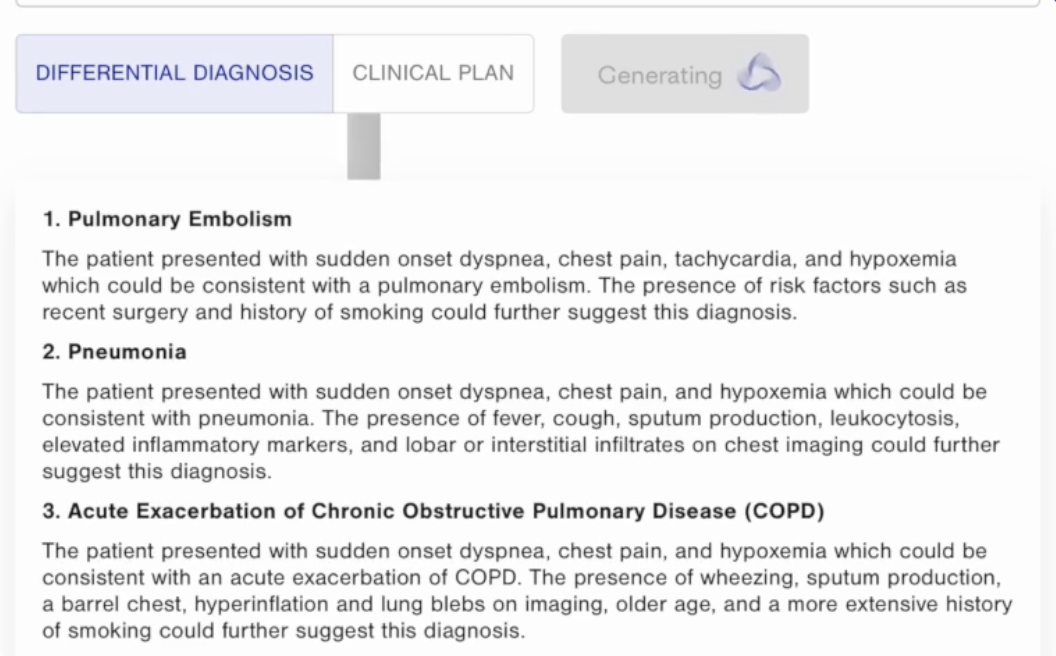Click the Generating button label

pos(659,75)
